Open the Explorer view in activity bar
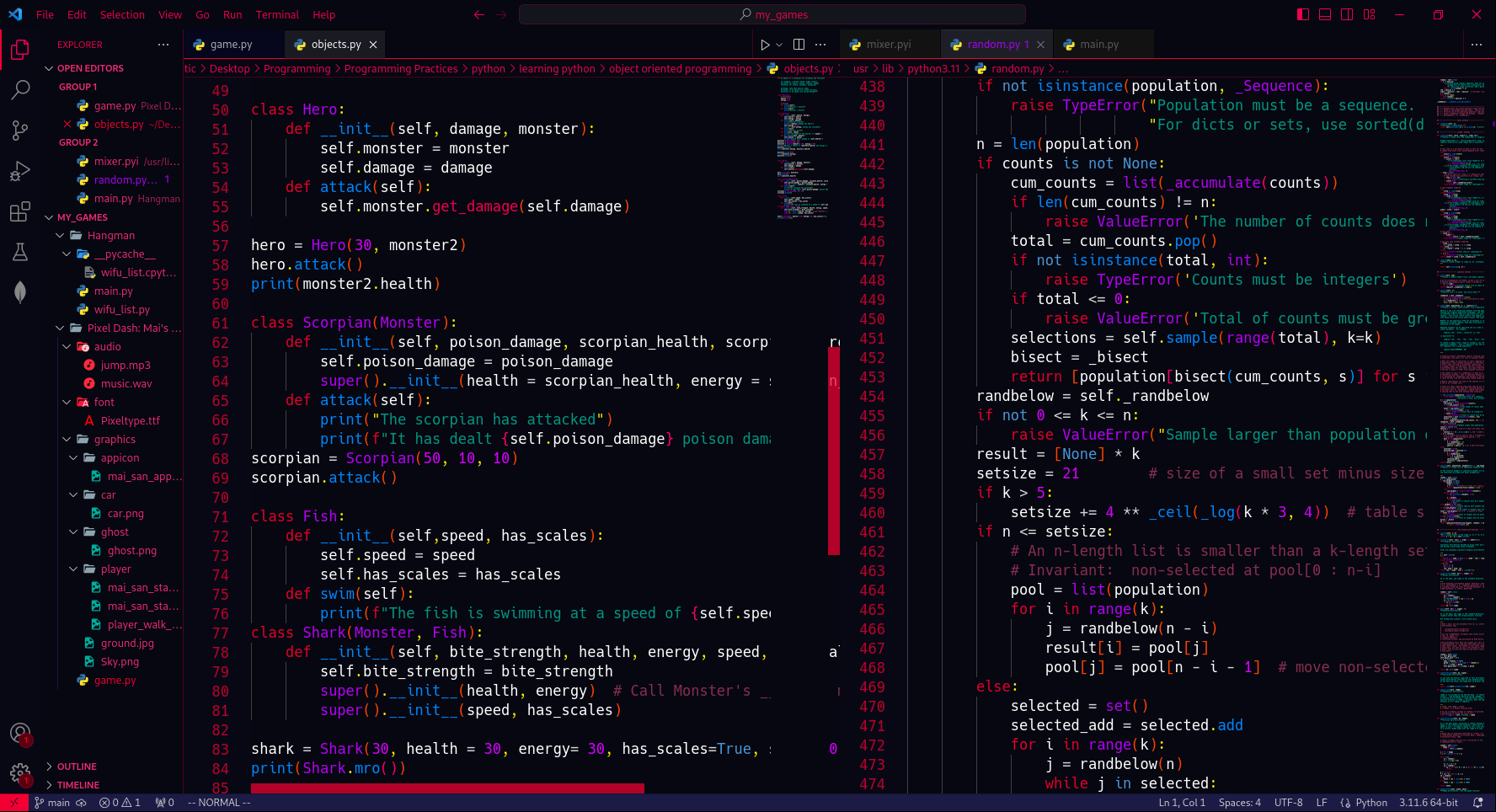The height and width of the screenshot is (812, 1496). [x=20, y=50]
